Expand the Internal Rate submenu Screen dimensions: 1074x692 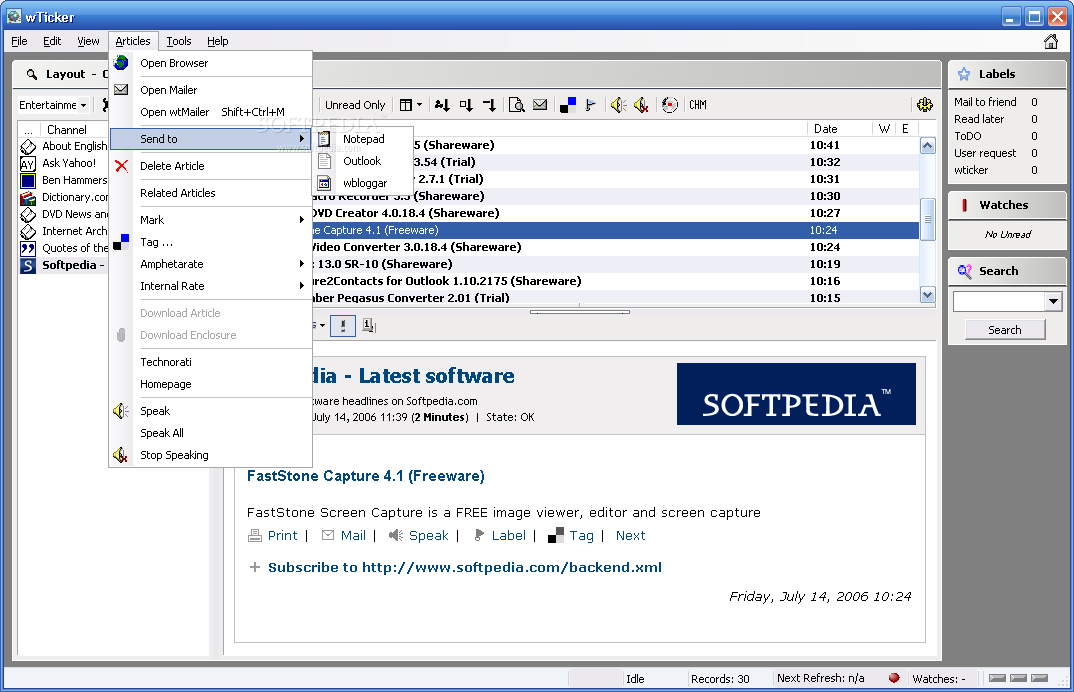(x=210, y=286)
